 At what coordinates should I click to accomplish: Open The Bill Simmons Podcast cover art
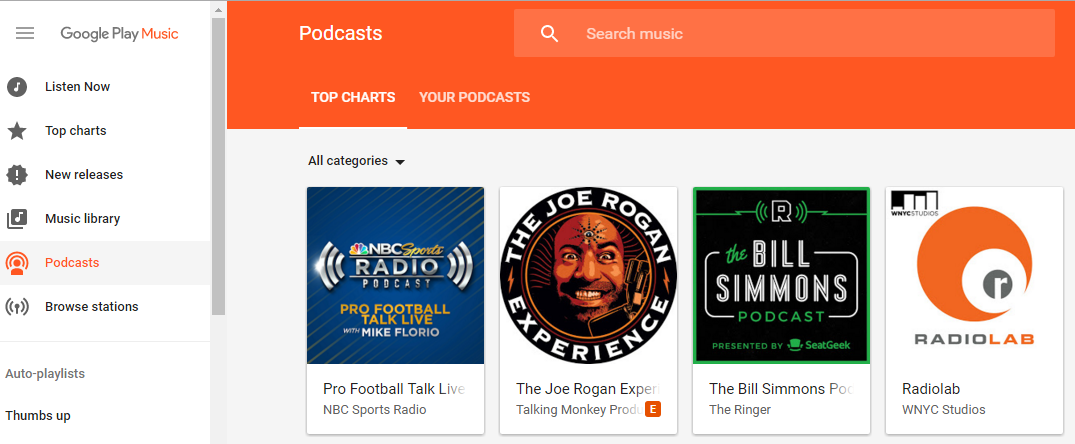pos(782,275)
